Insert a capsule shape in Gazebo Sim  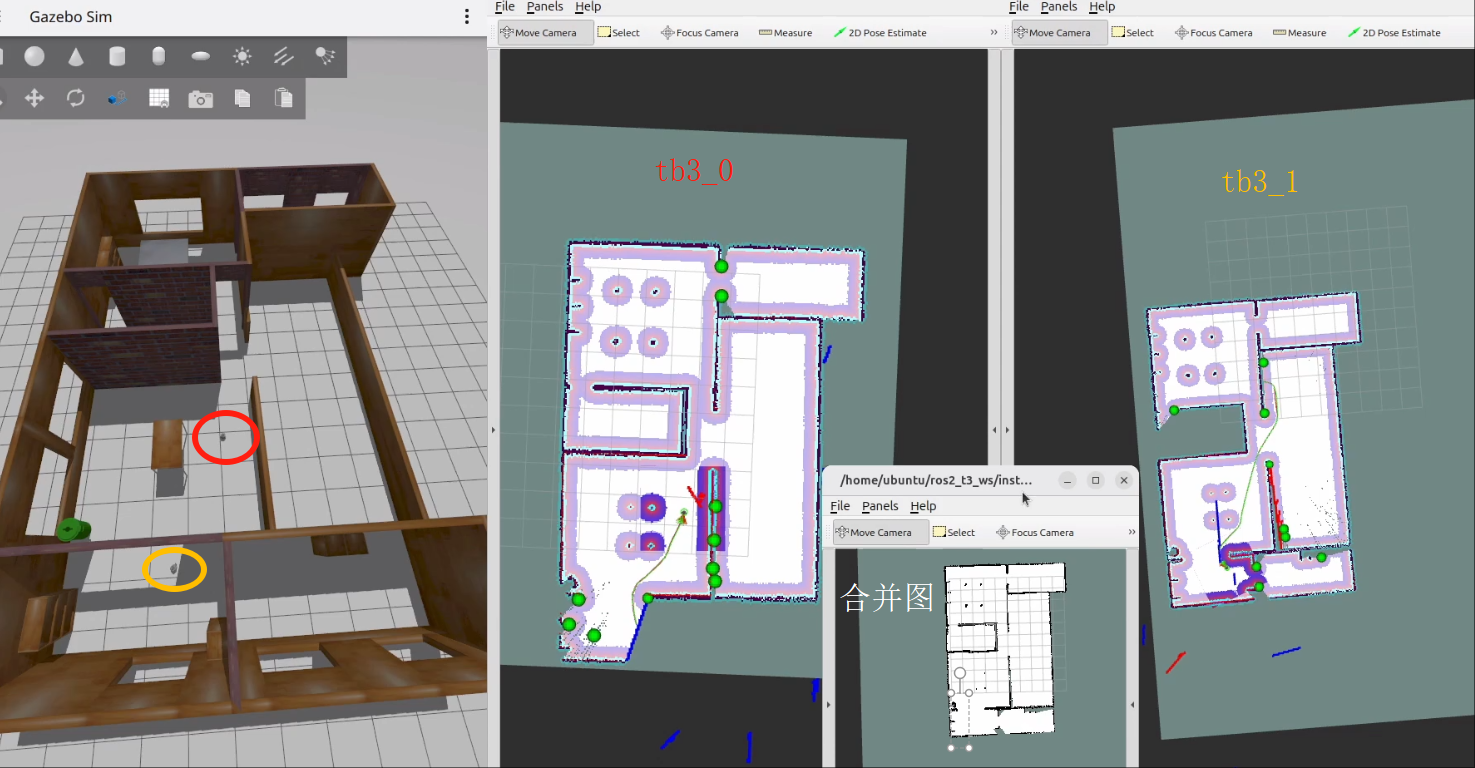pos(158,56)
